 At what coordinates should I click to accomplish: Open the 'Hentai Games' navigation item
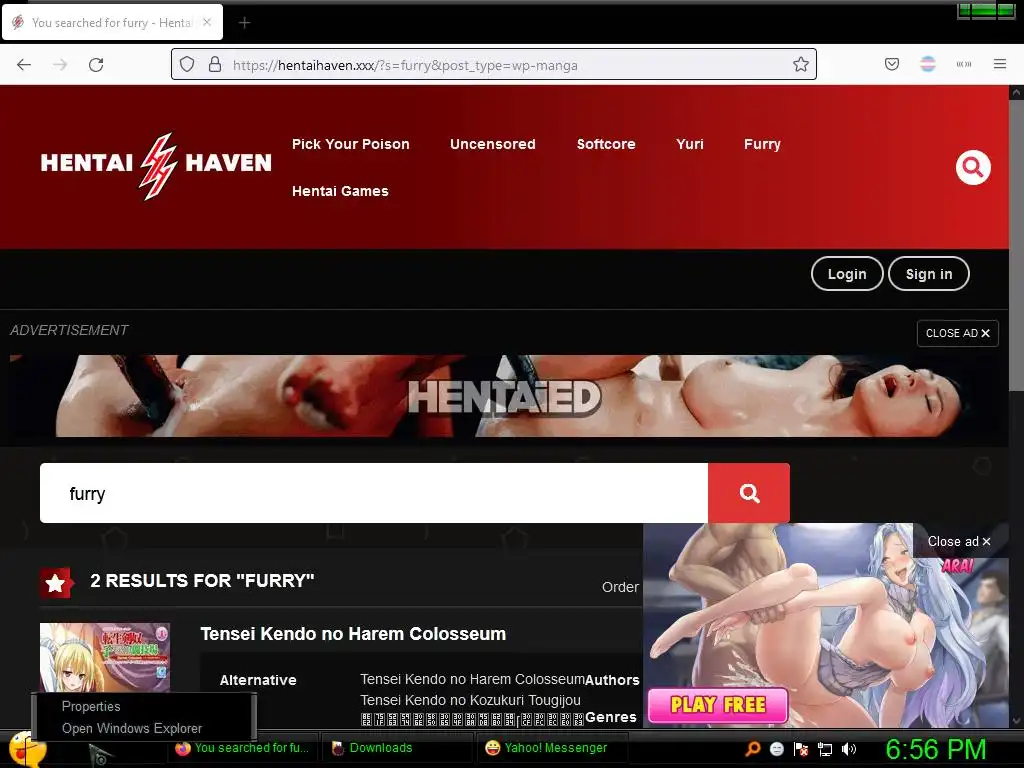[x=340, y=191]
